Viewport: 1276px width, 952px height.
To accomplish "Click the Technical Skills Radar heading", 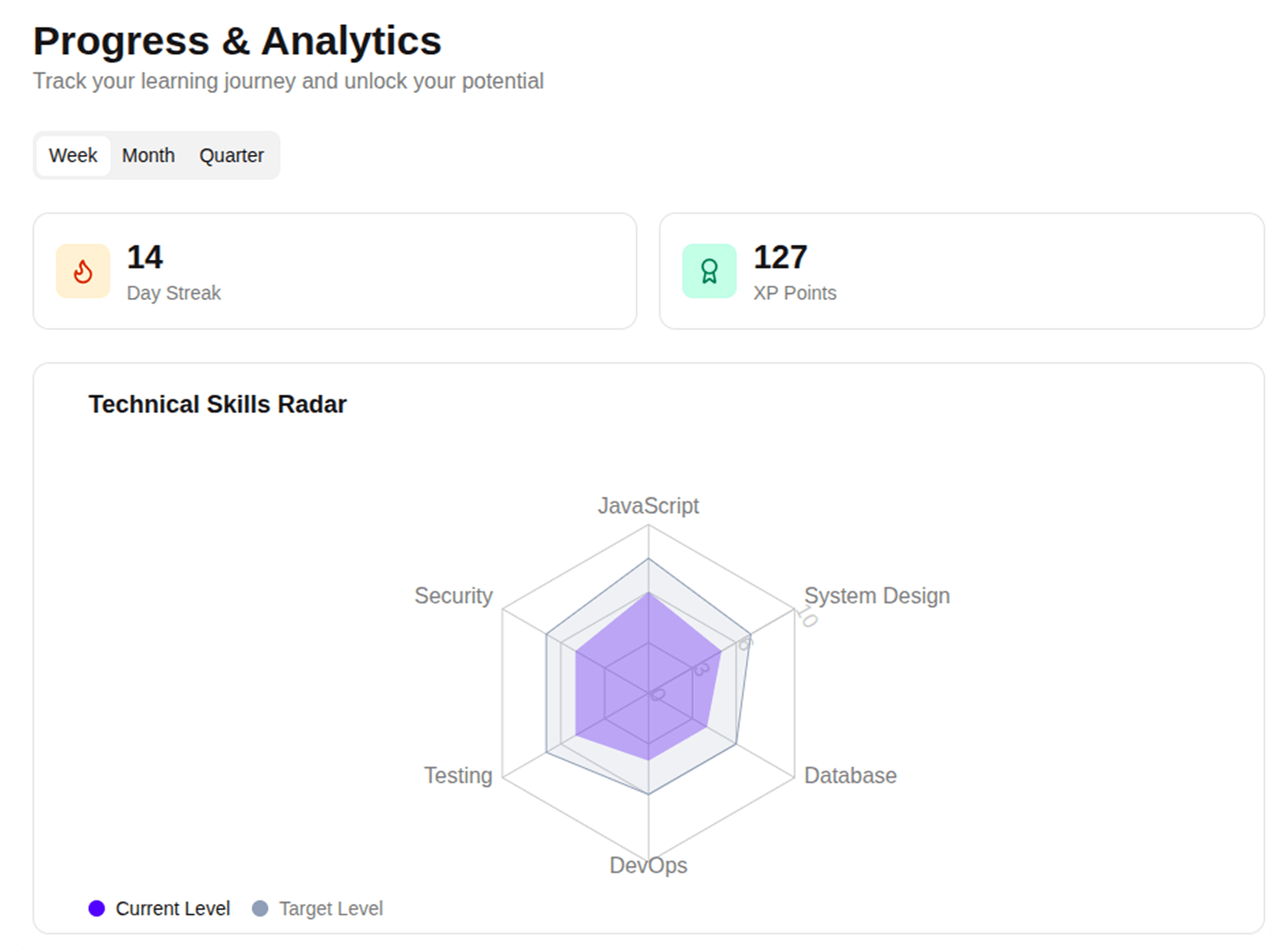I will tap(218, 404).
